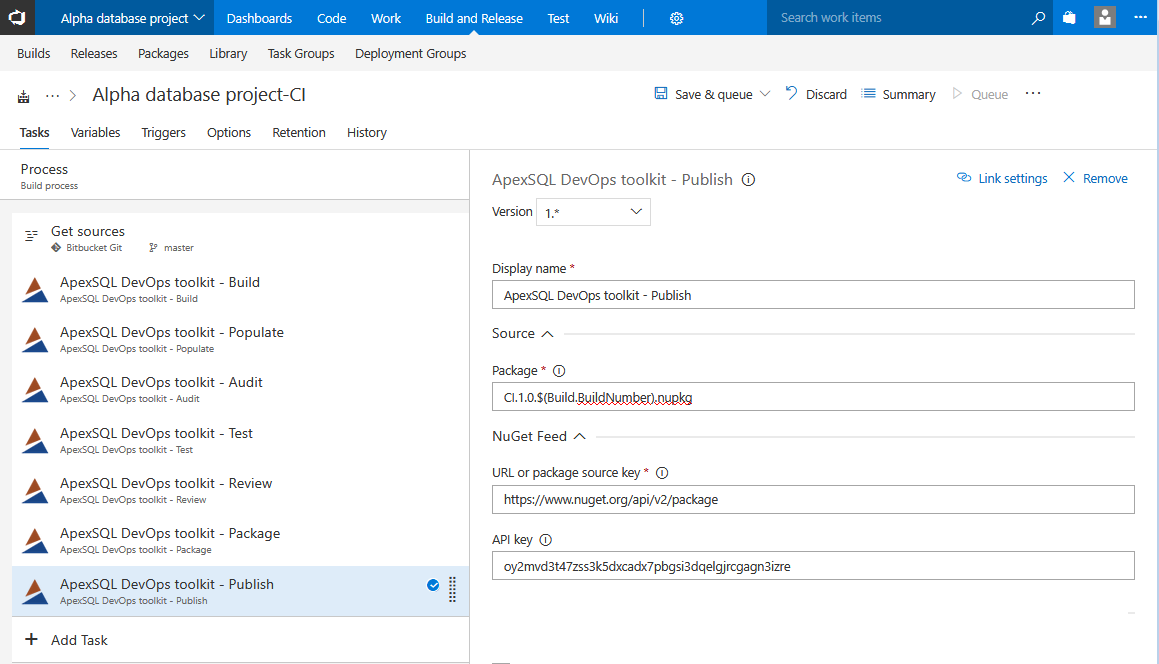The image size is (1159, 664).
Task: Open the Code menu
Action: [x=331, y=18]
